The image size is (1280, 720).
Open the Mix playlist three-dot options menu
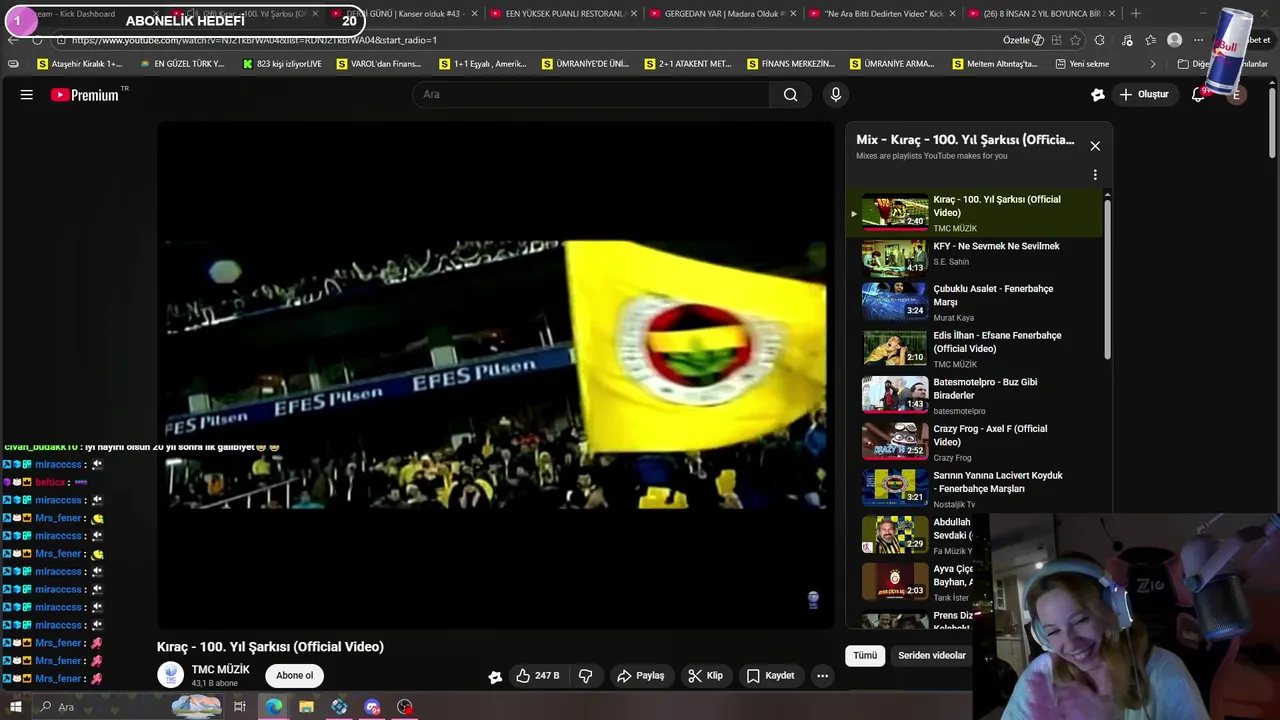pyautogui.click(x=1095, y=175)
